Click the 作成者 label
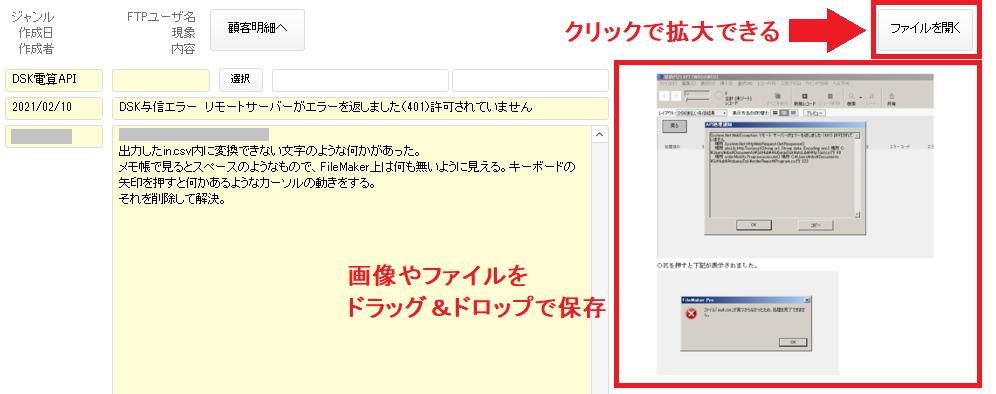Screen dimensions: 996x394 36,49
